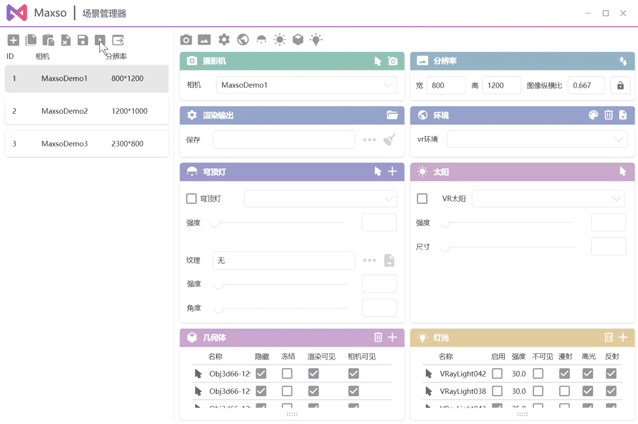The width and height of the screenshot is (638, 424).
Task: Click the delete scene file icon
Action: click(66, 40)
